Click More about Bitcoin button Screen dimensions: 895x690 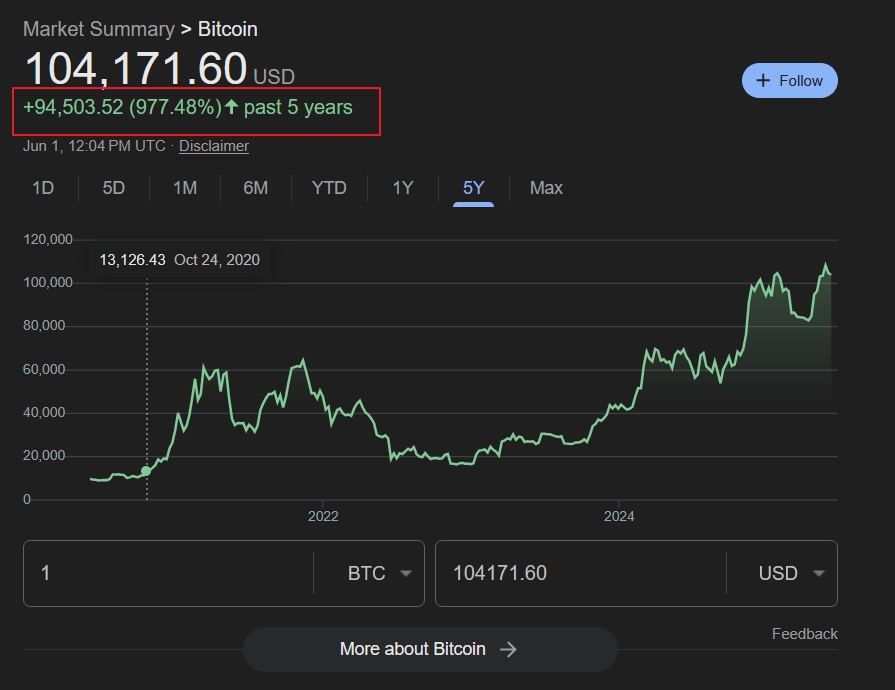pos(430,649)
